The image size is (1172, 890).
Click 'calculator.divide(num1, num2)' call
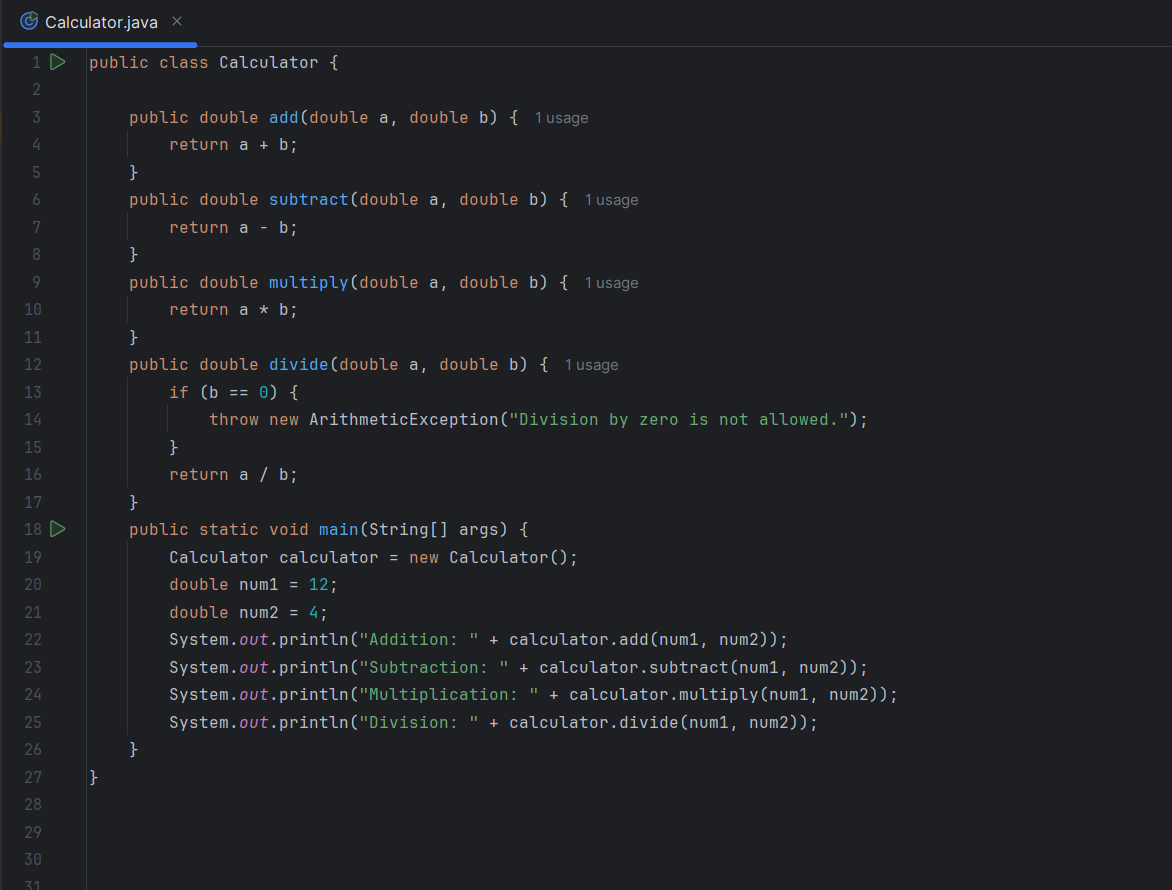[659, 723]
